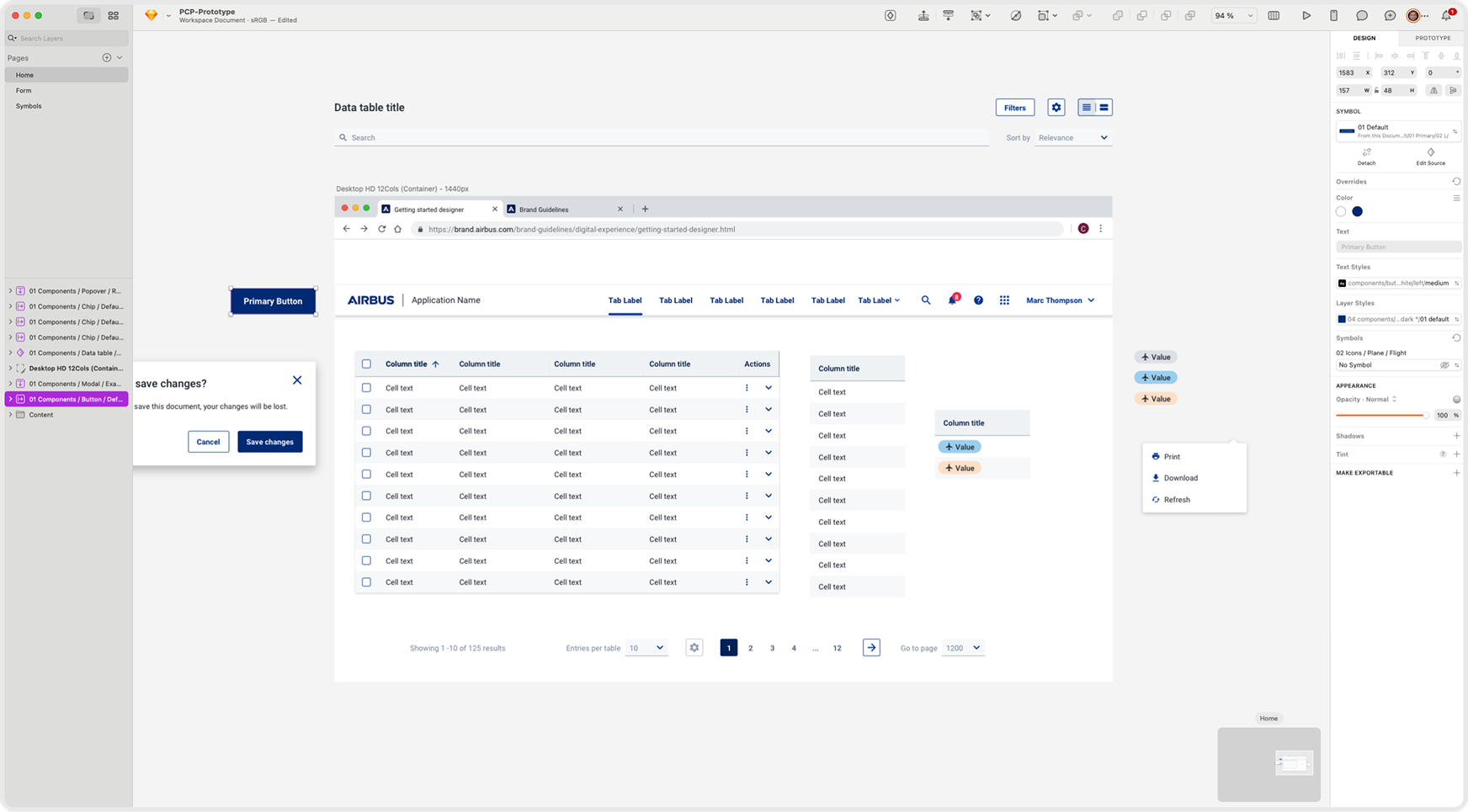This screenshot has height=812, width=1468.
Task: Check the select-all checkbox in the table header
Action: point(366,364)
